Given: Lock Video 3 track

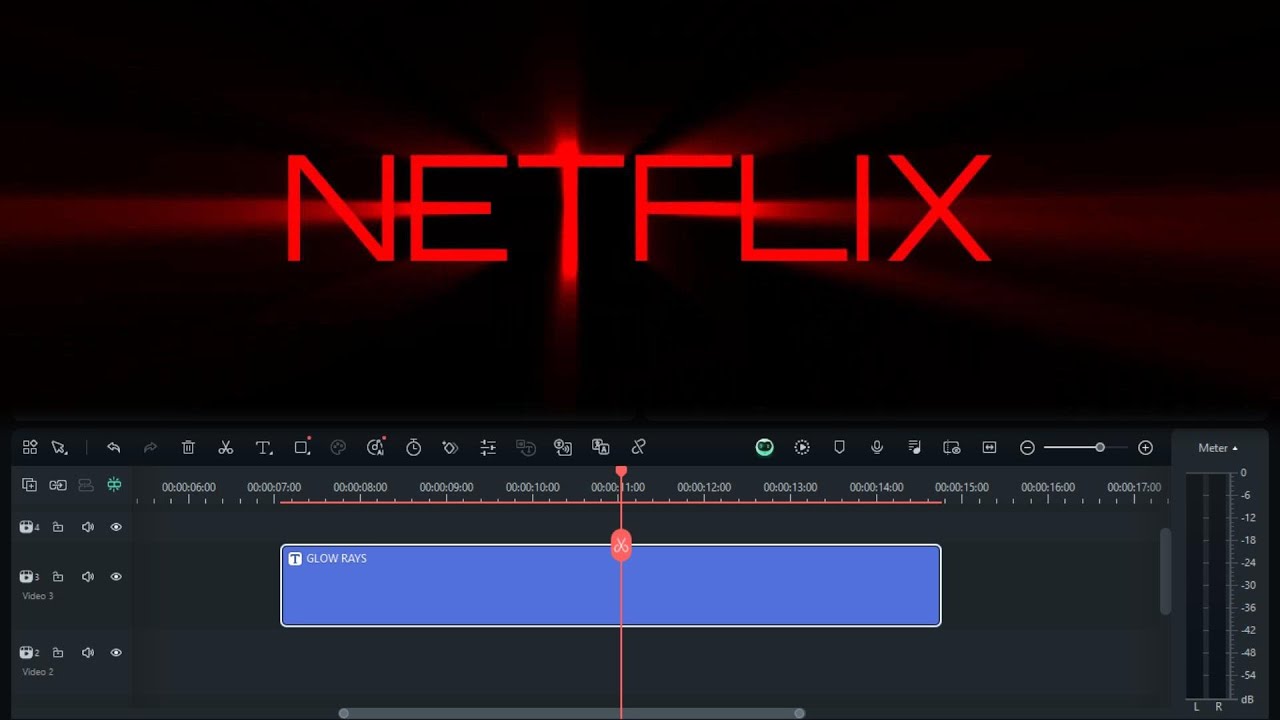Looking at the screenshot, I should point(58,577).
